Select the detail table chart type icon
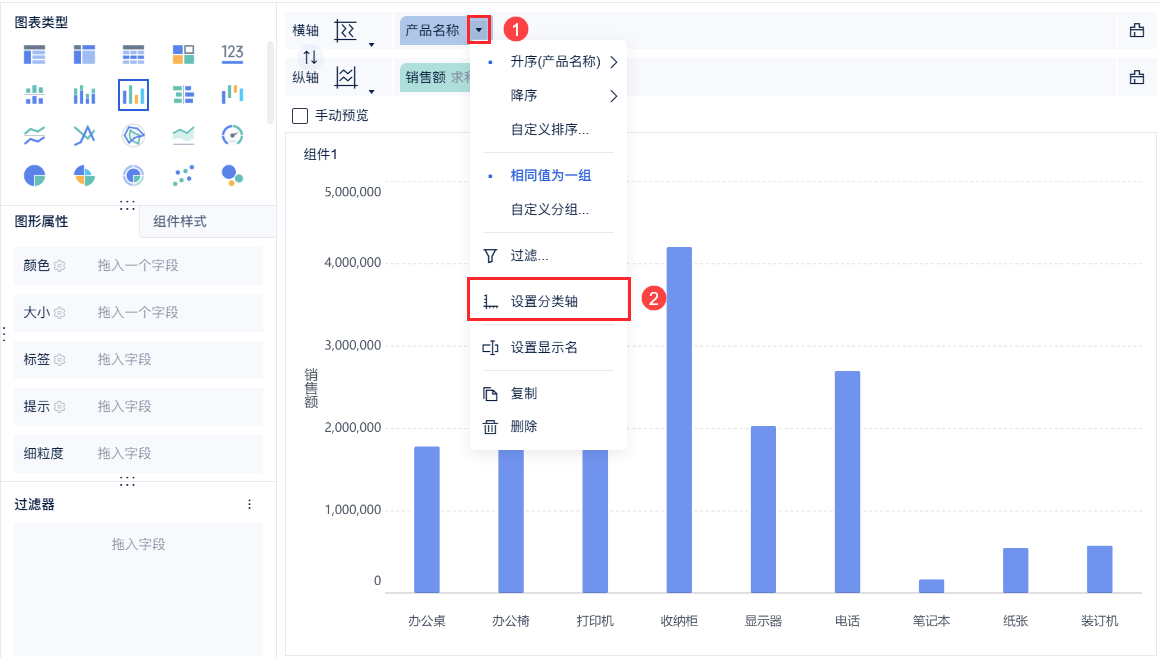 point(133,54)
